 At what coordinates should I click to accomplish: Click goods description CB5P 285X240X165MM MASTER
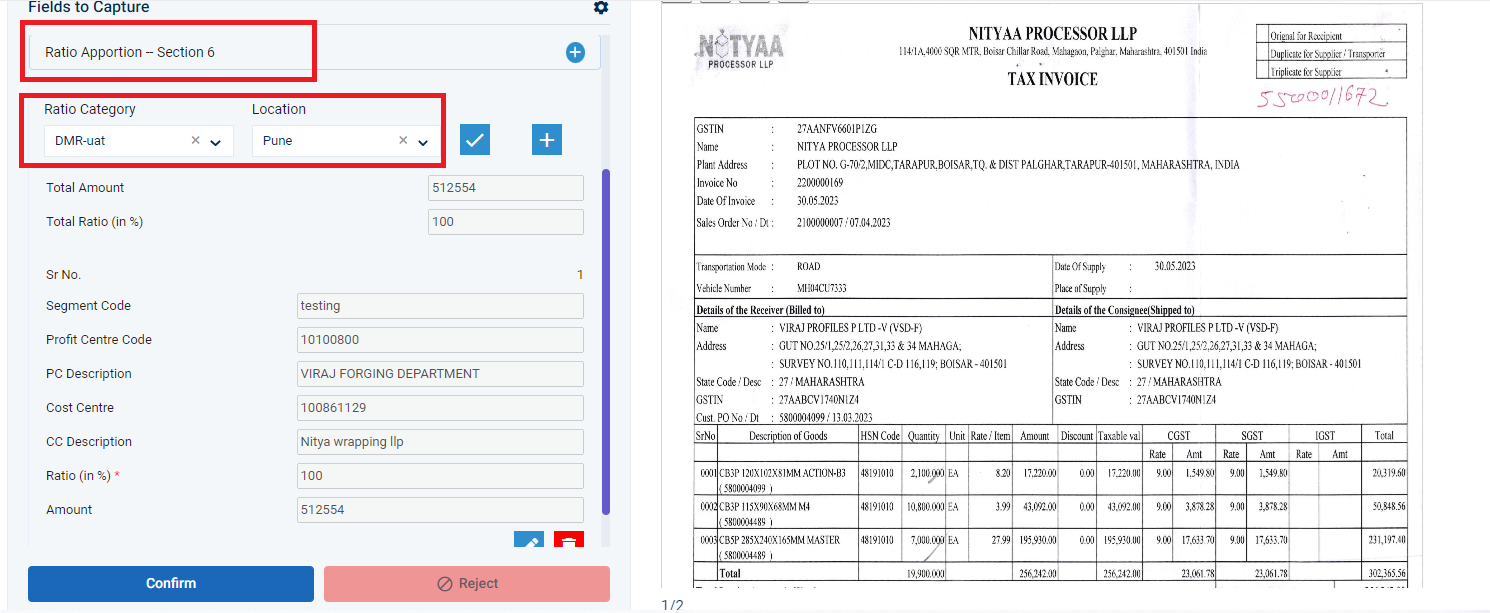point(780,541)
